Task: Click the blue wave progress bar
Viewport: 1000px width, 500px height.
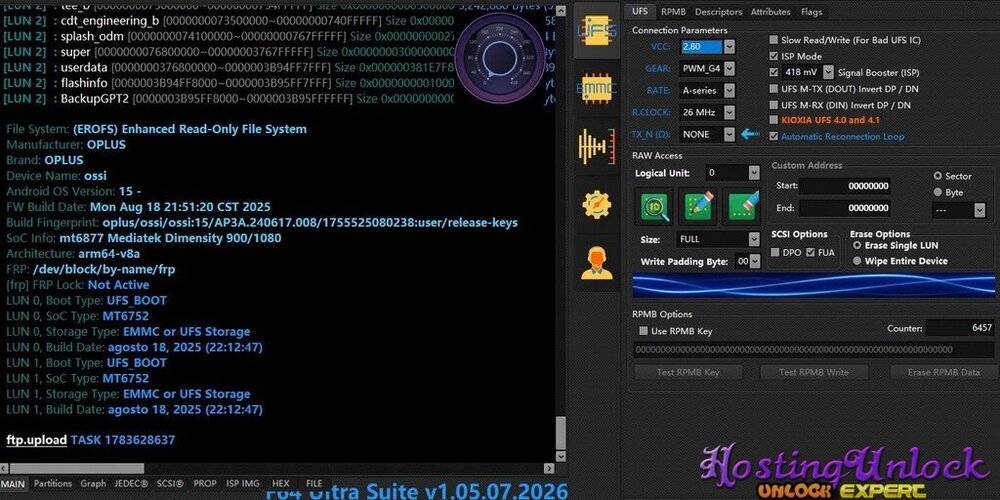Action: click(813, 285)
